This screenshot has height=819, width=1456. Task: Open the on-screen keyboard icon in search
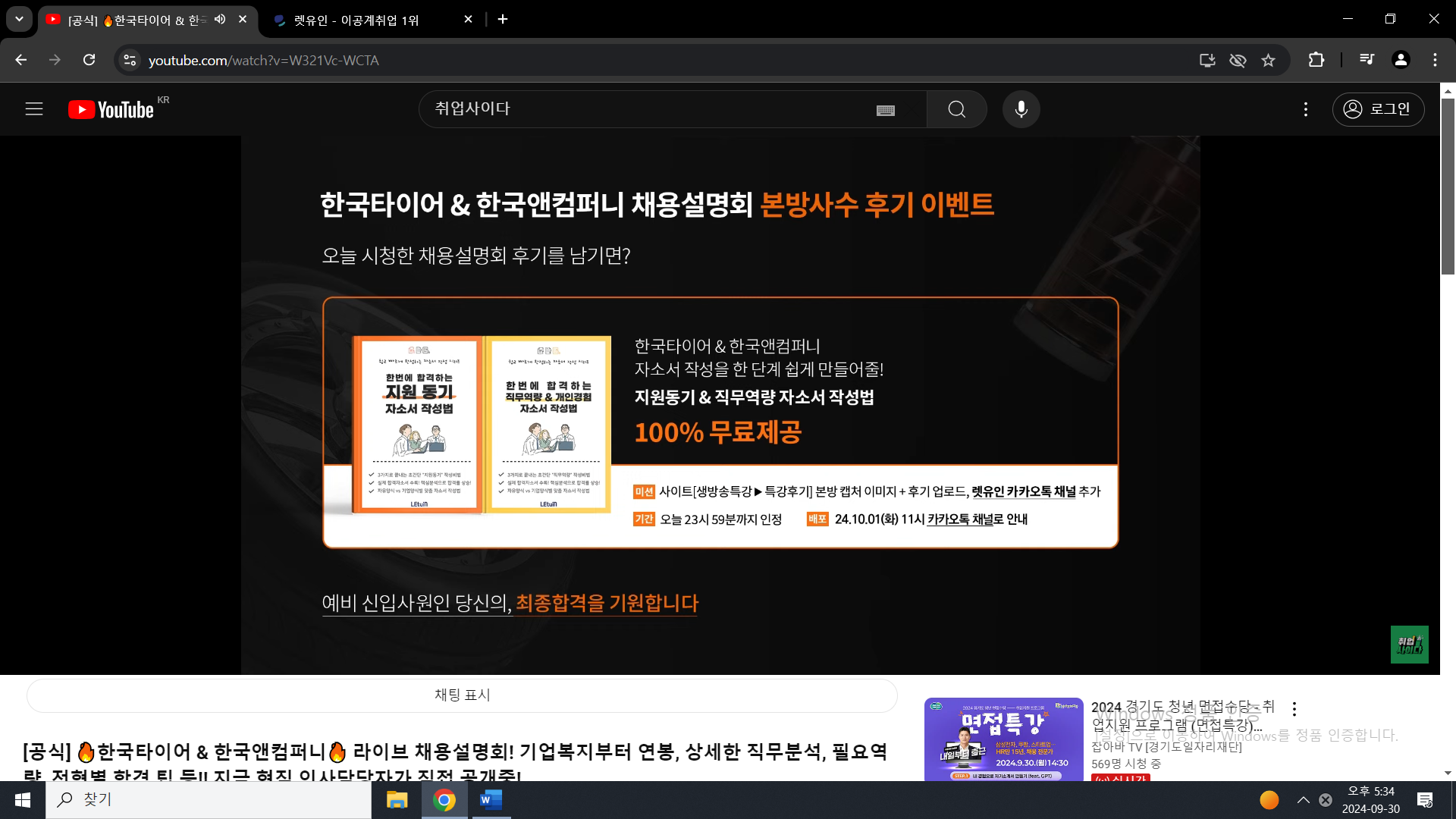coord(885,111)
